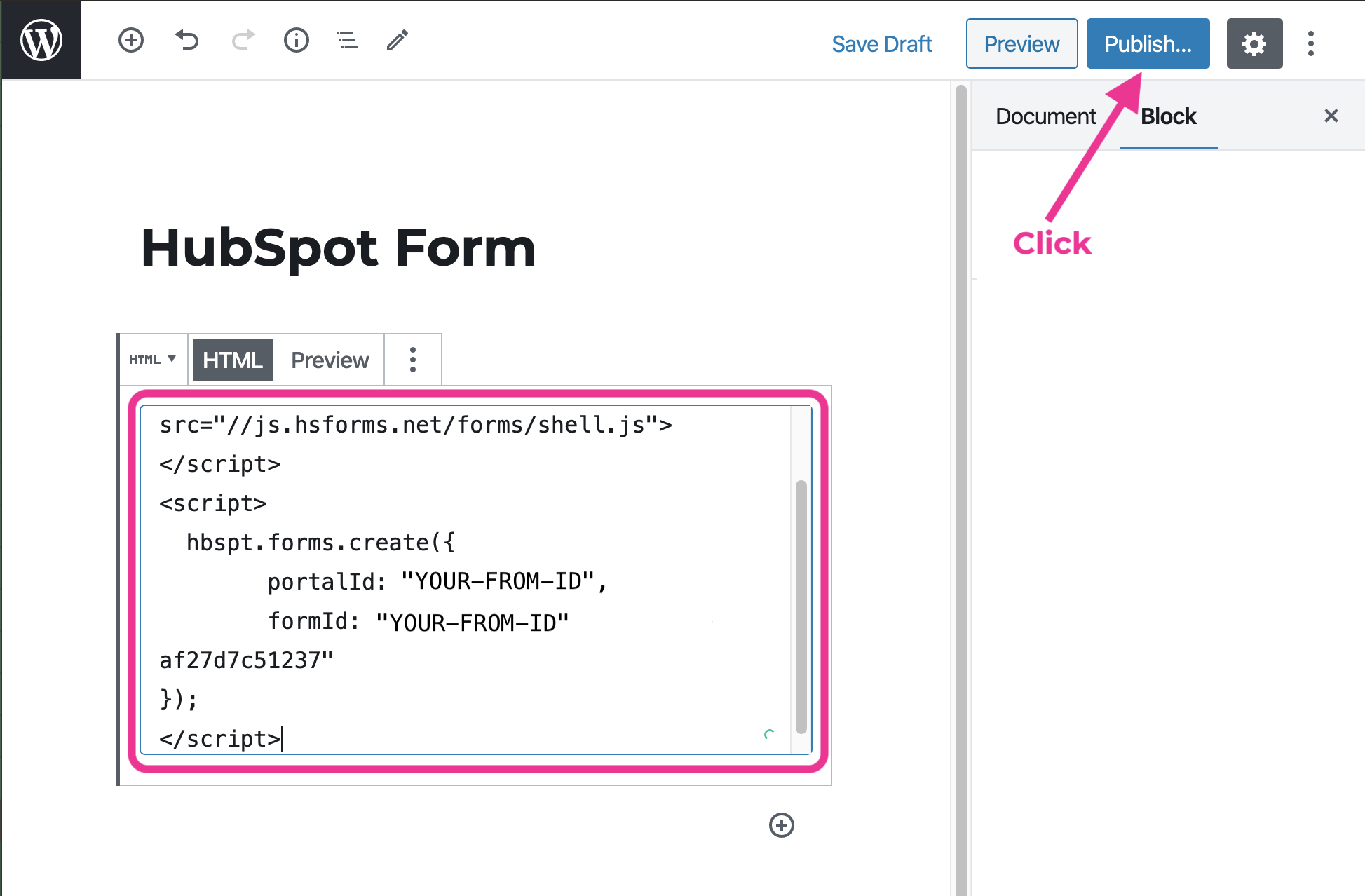Open the Add block inserter in toolbar
Screen dimensions: 1365x896
click(x=131, y=40)
